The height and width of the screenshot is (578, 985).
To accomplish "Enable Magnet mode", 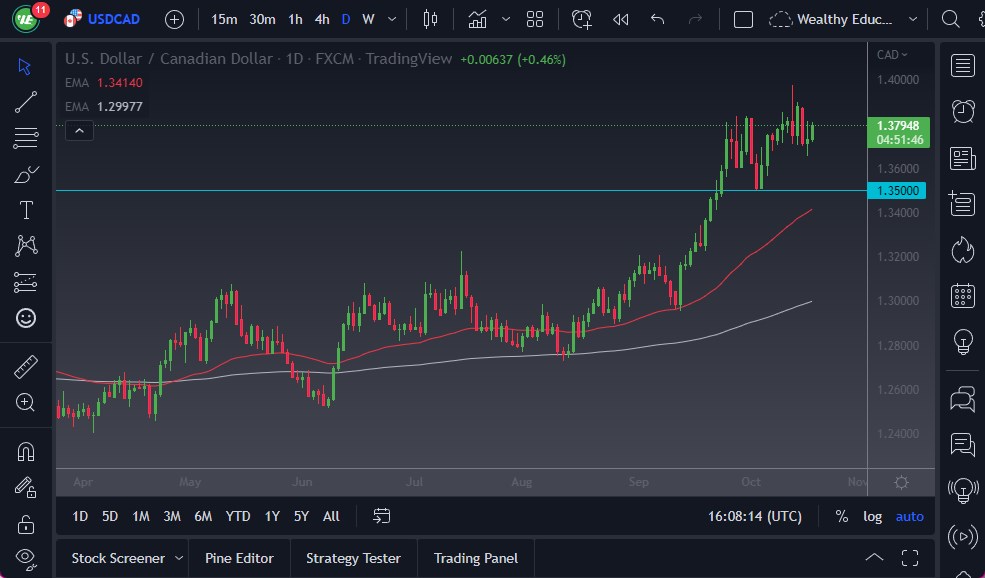I will pos(26,452).
